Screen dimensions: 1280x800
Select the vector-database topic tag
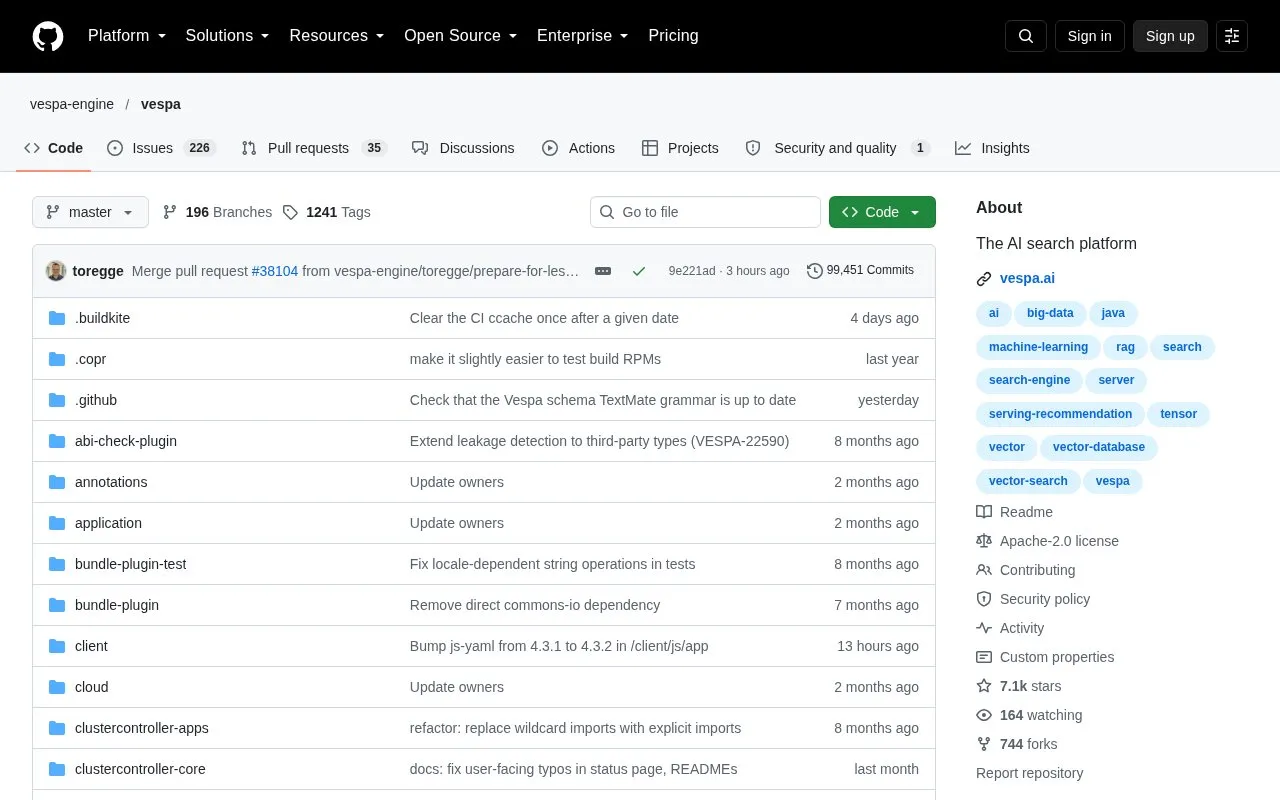[x=1099, y=447]
